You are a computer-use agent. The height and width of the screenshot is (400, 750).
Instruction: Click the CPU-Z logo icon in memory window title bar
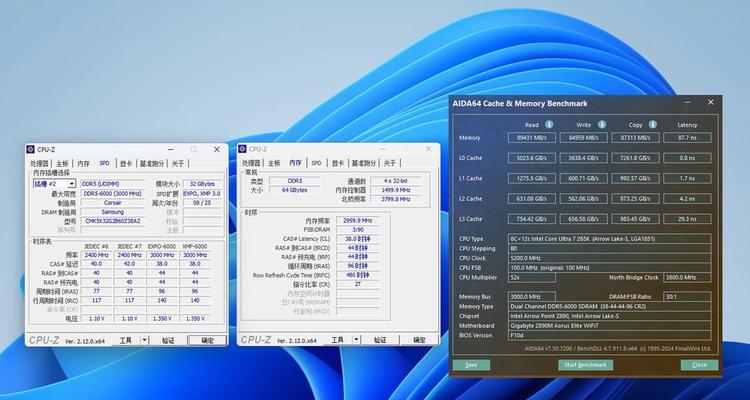(x=243, y=149)
